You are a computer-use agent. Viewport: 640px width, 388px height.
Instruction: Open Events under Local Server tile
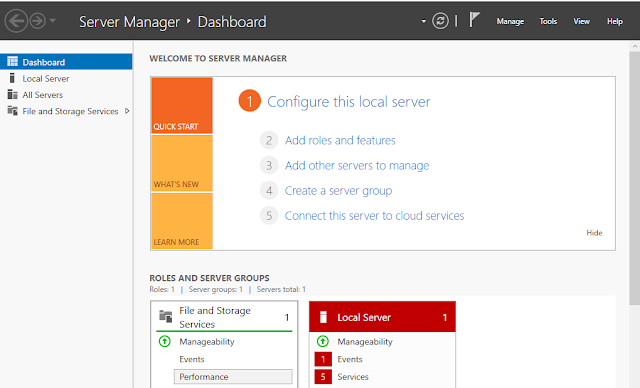click(350, 359)
